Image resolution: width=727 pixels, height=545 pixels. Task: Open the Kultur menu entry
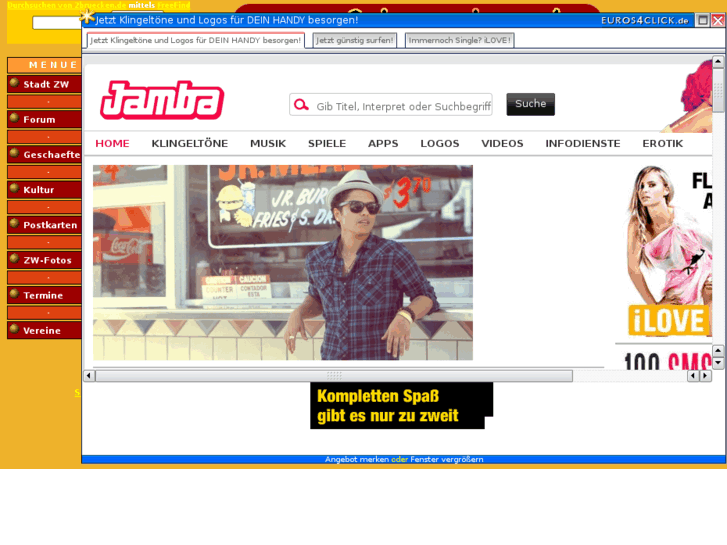[x=45, y=190]
